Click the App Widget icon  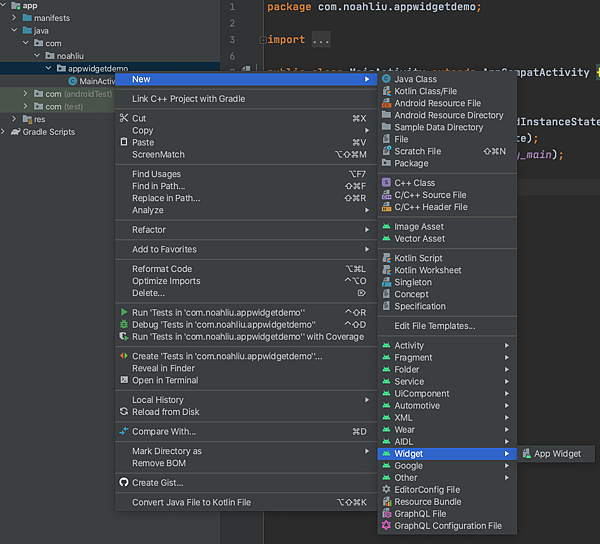point(527,453)
